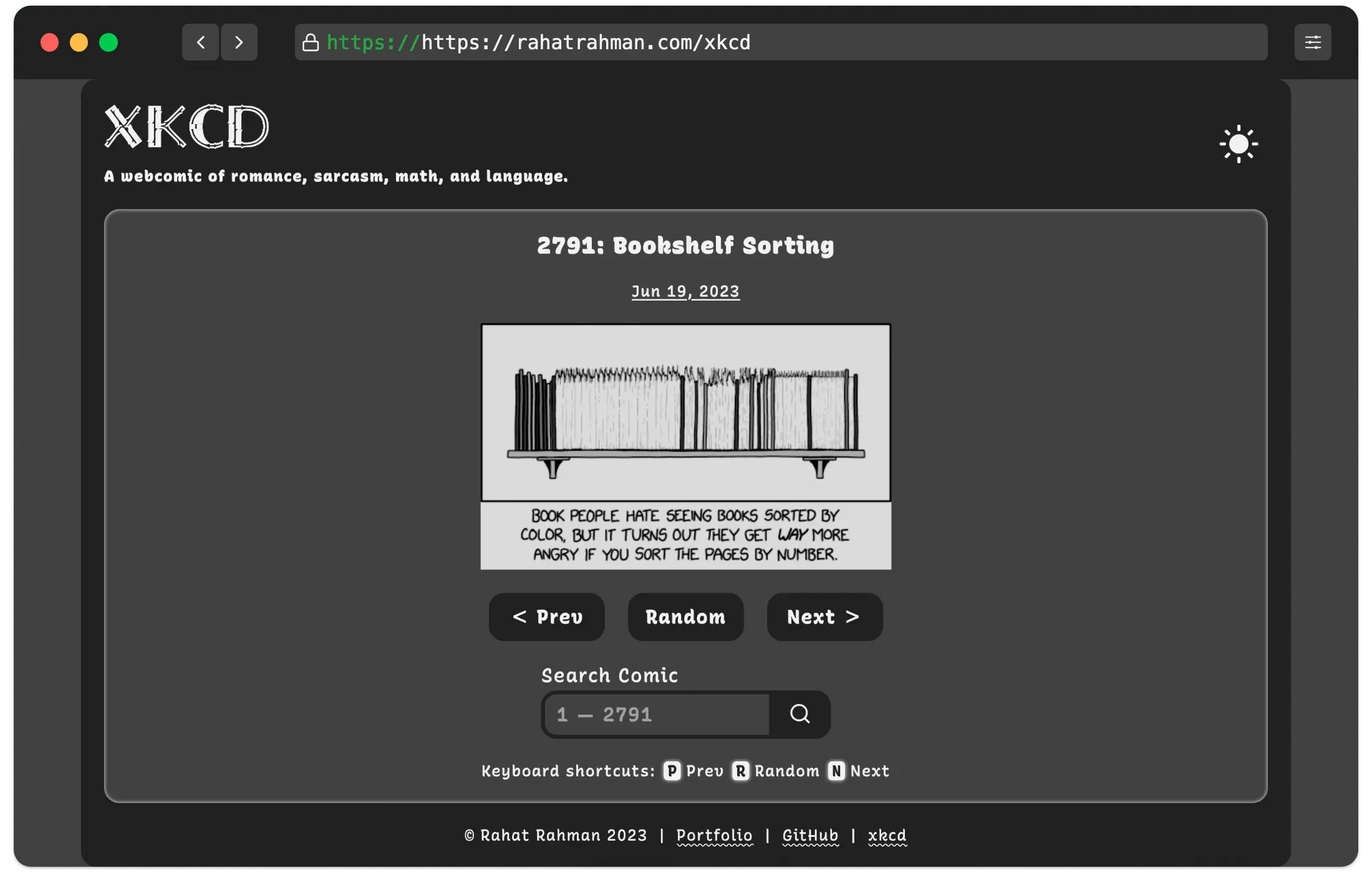The height and width of the screenshot is (873, 1372).
Task: Click the lock/secure site icon
Action: point(313,42)
